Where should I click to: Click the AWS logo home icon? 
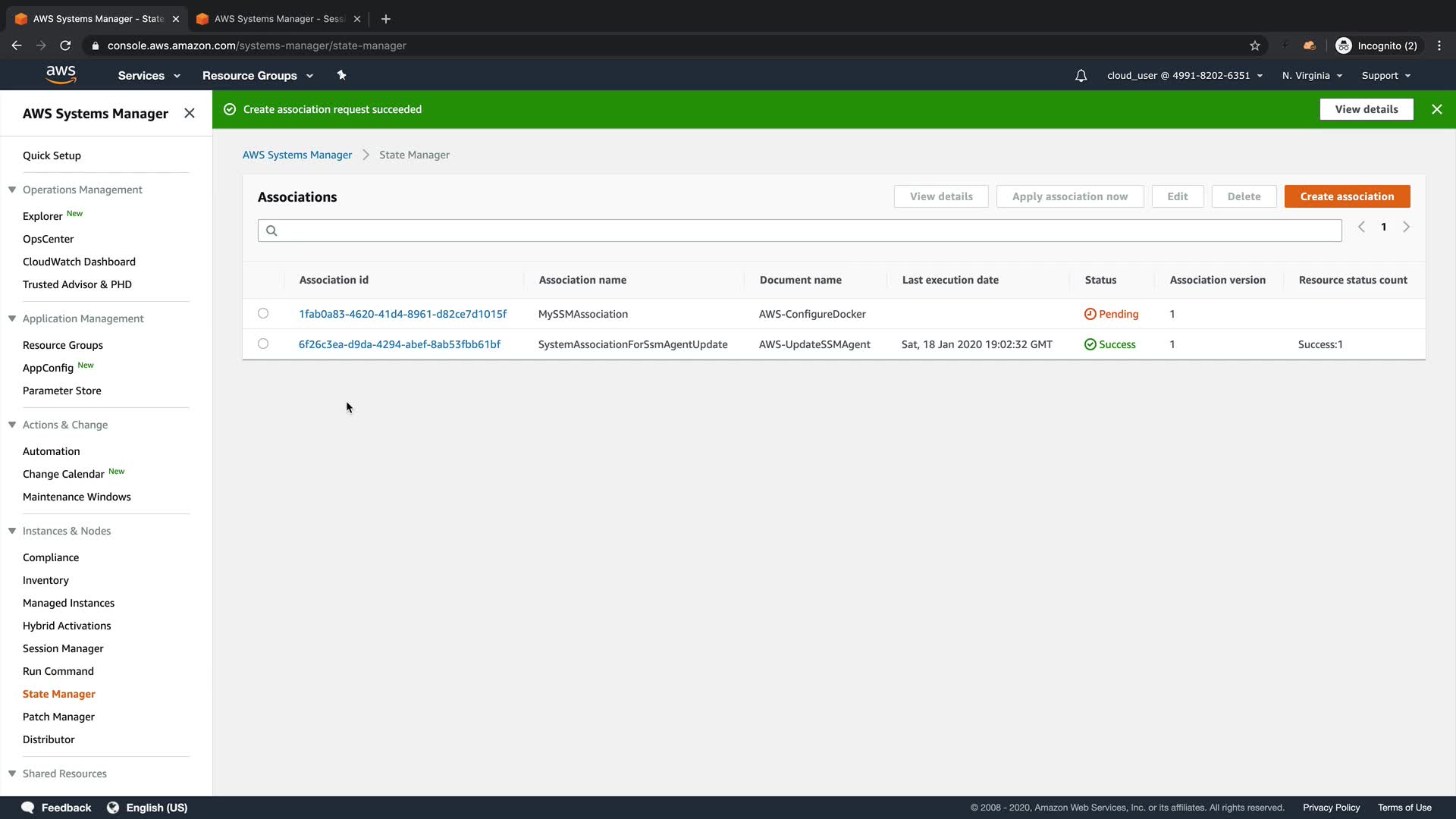[61, 74]
